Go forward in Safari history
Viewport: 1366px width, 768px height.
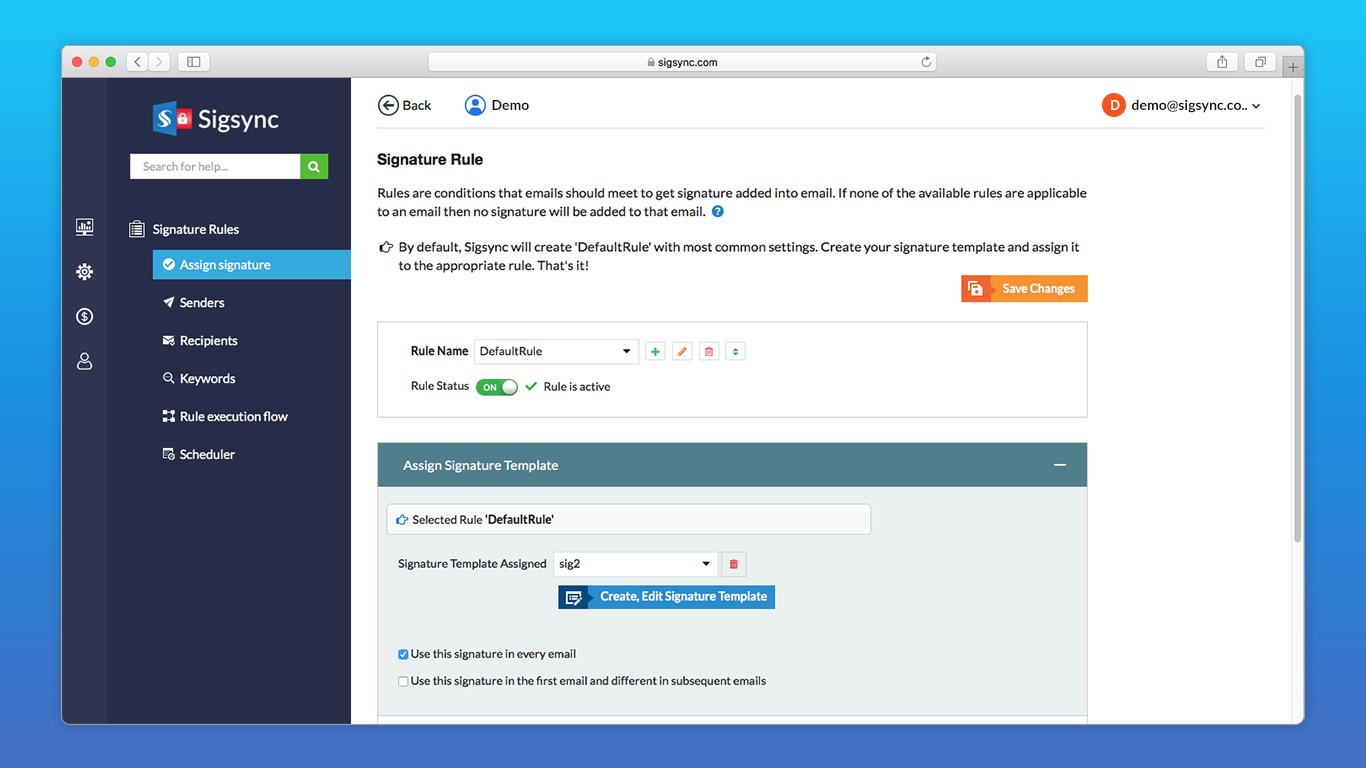tap(159, 62)
